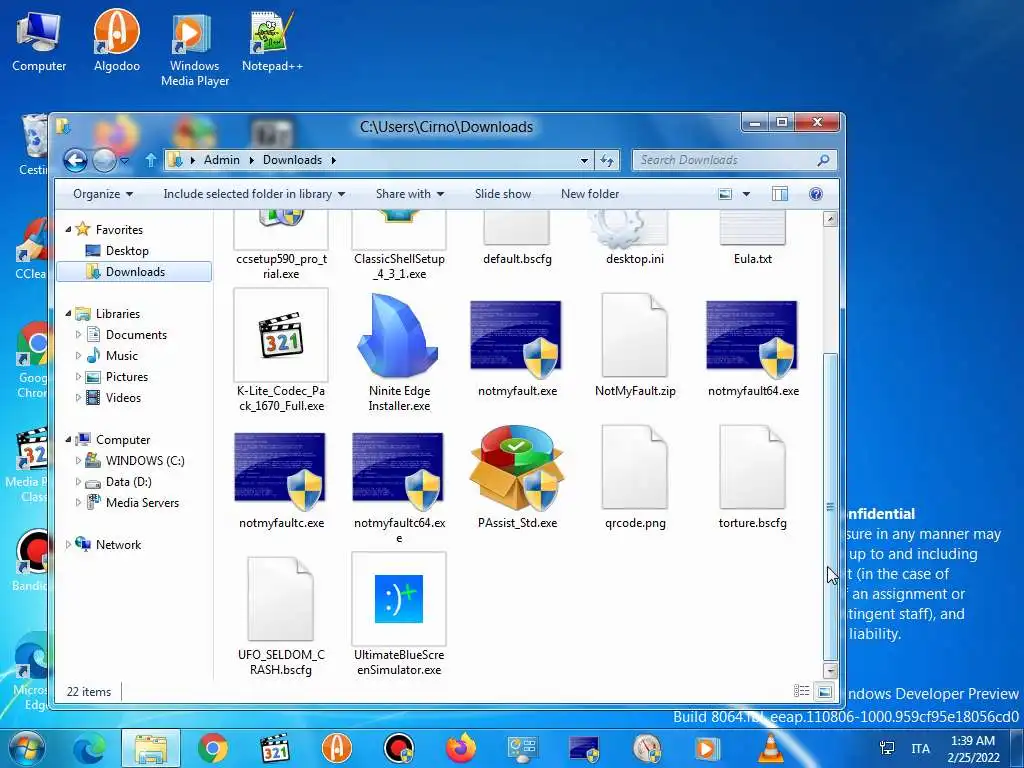Viewport: 1024px width, 768px height.
Task: Toggle the preview pane button
Action: (779, 194)
